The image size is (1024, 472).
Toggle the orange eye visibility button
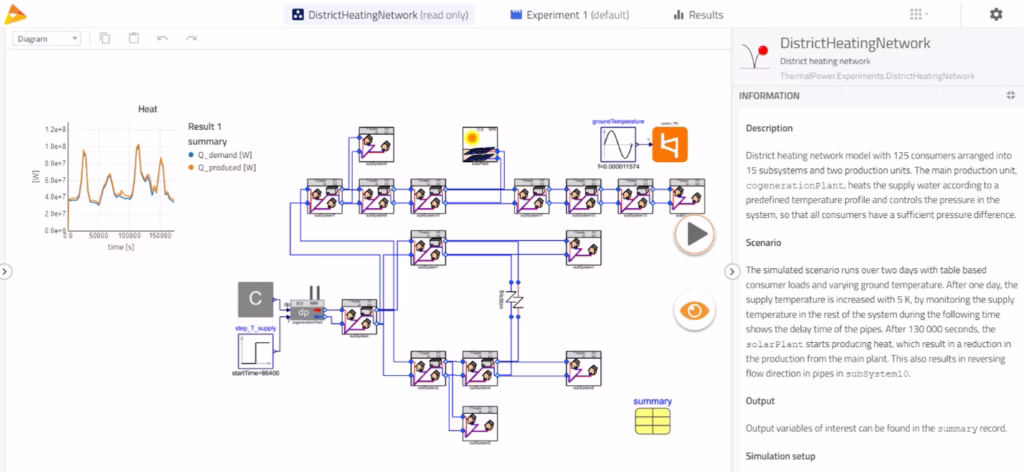(695, 310)
